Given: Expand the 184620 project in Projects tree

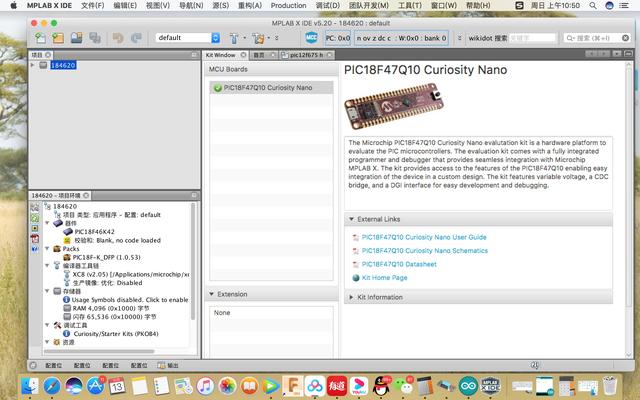Looking at the screenshot, I should (33, 65).
